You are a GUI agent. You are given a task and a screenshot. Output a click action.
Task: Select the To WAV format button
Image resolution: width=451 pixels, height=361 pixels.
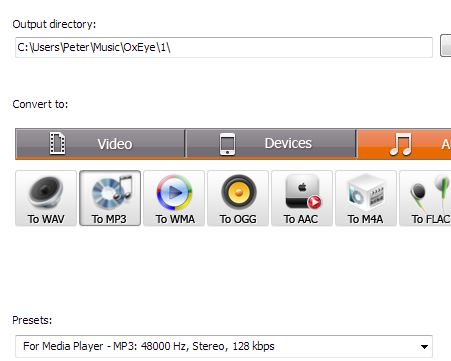pos(46,198)
